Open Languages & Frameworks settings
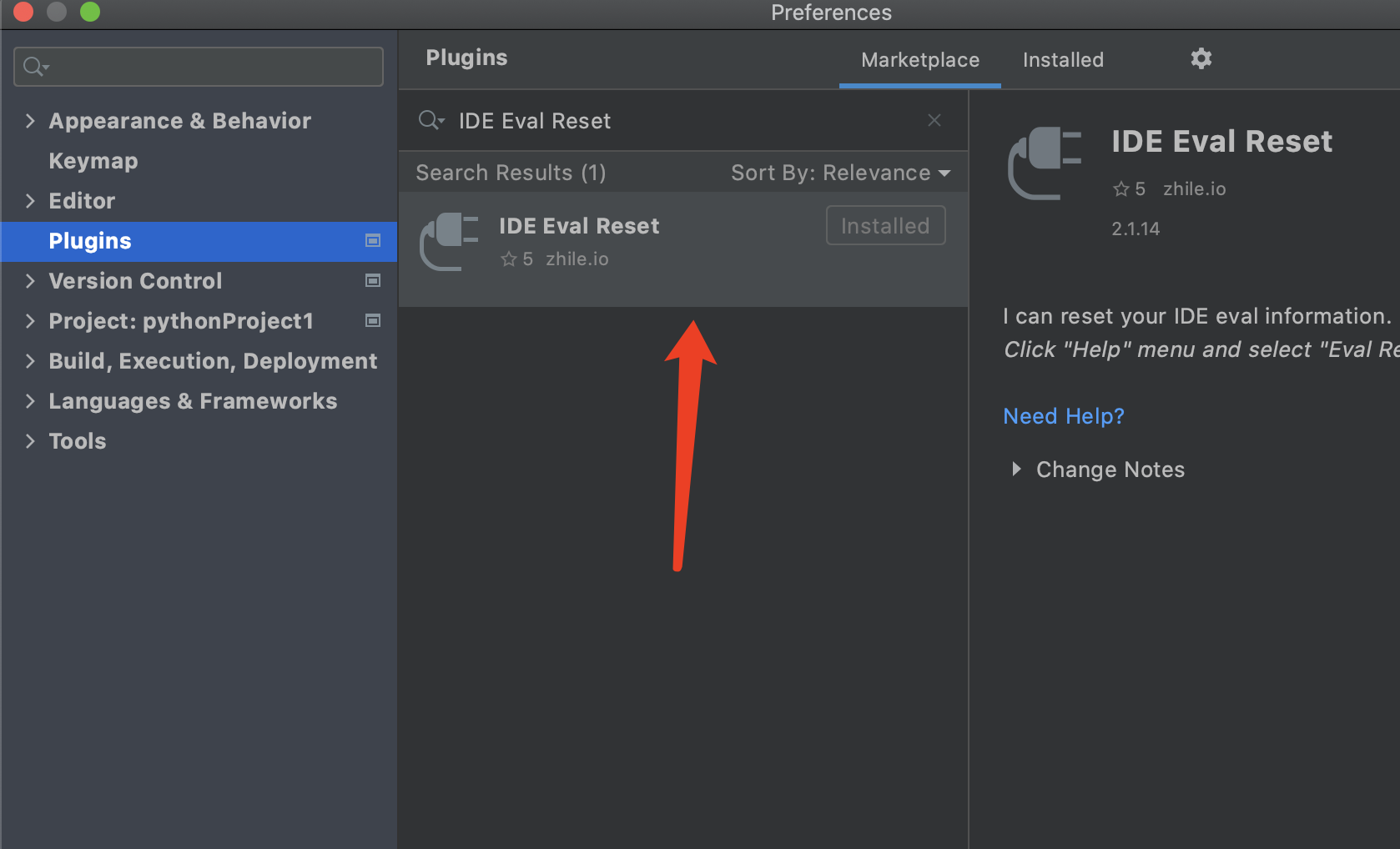Viewport: 1400px width, 849px height. 193,401
